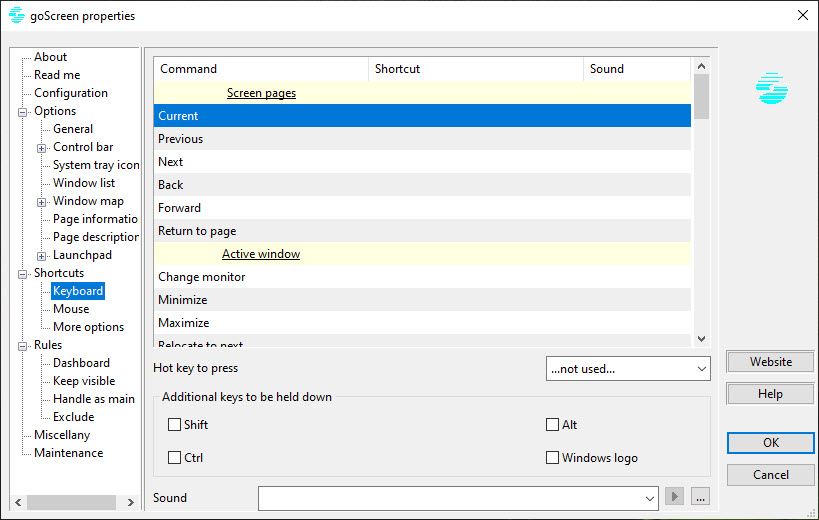Click the goScreen logo in right panel

[x=771, y=88]
